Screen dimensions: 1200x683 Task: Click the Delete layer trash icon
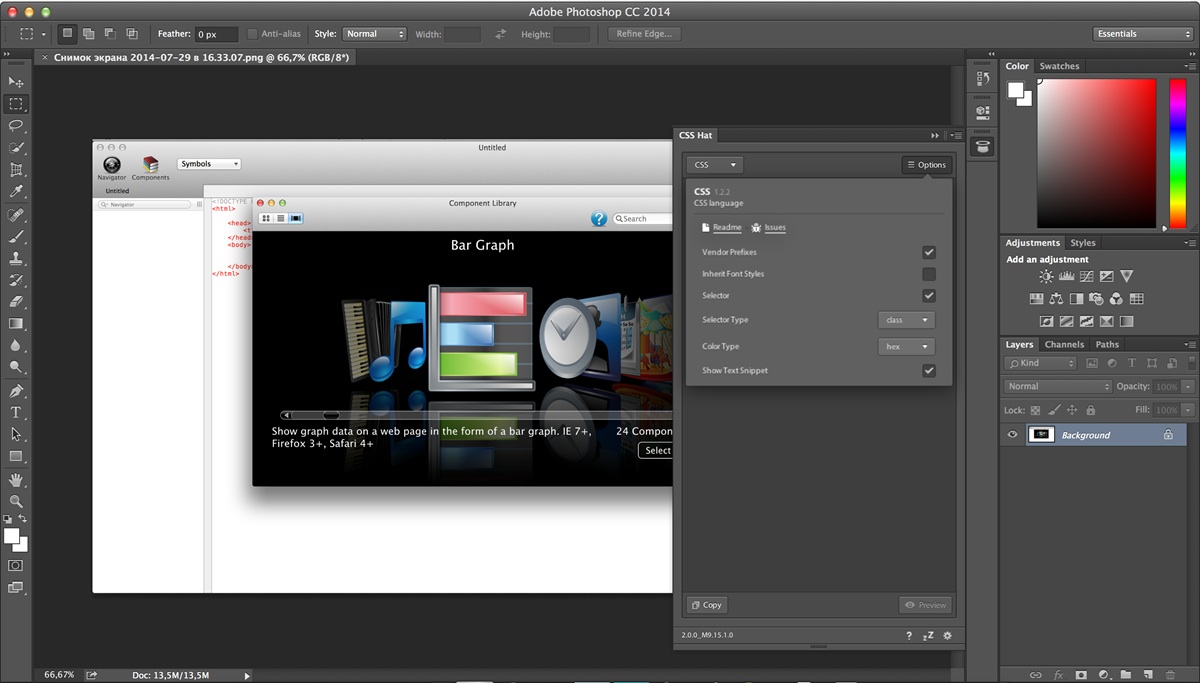pos(1170,675)
